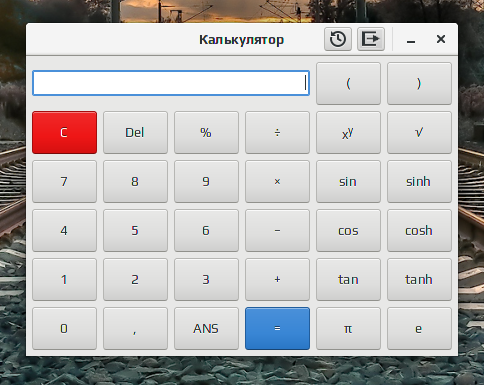Enter digit 2
The height and width of the screenshot is (385, 484).
tap(135, 279)
